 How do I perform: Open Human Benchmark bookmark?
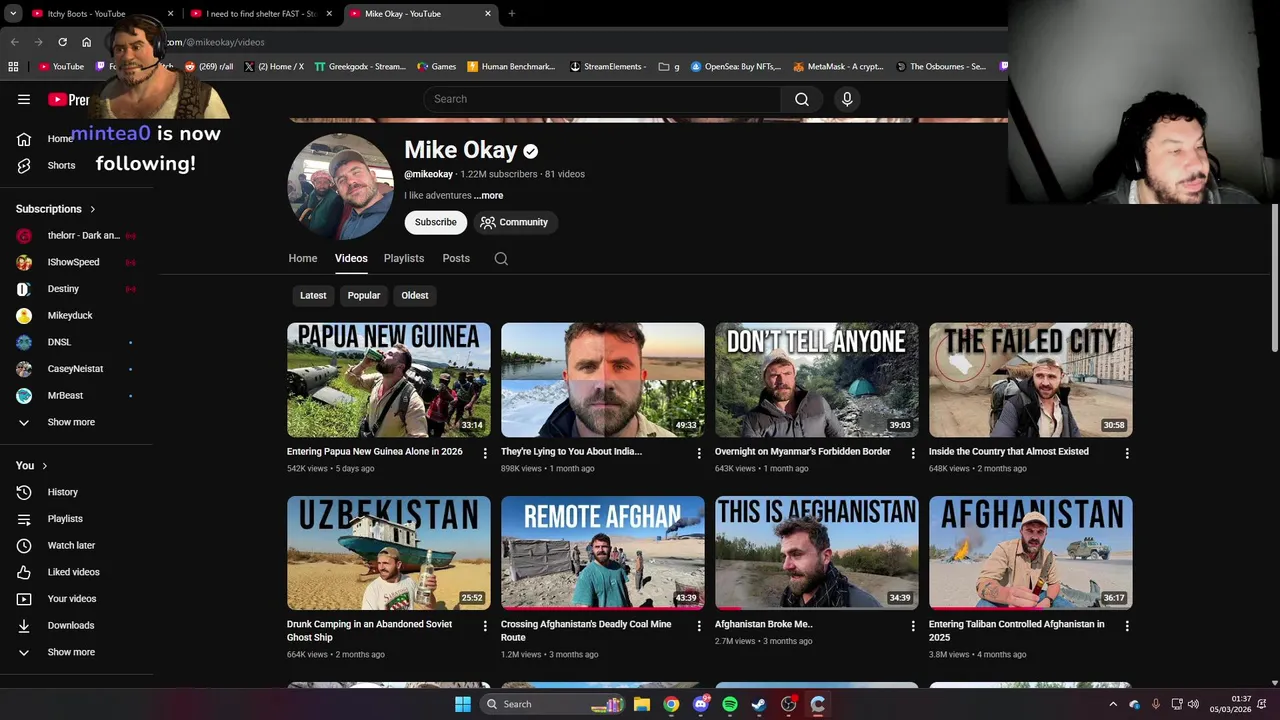[x=511, y=67]
